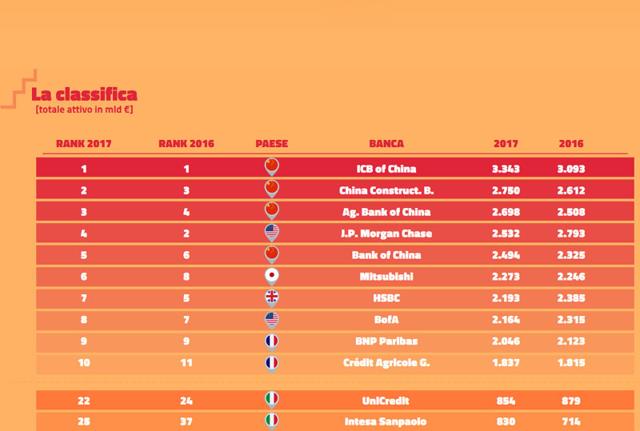Click the France flag pin beside BNP Paribas
Image resolution: width=640 pixels, height=431 pixels.
tap(271, 342)
